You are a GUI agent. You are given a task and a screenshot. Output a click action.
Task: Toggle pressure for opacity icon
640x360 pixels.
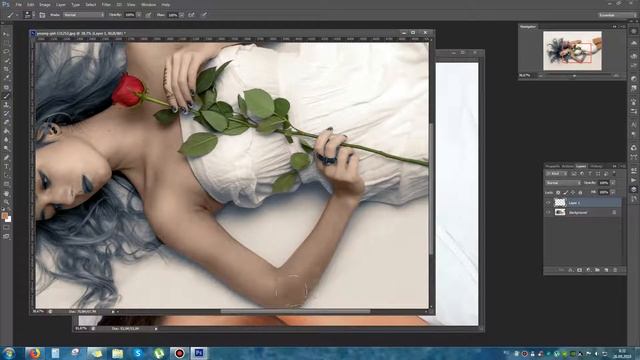(x=148, y=15)
